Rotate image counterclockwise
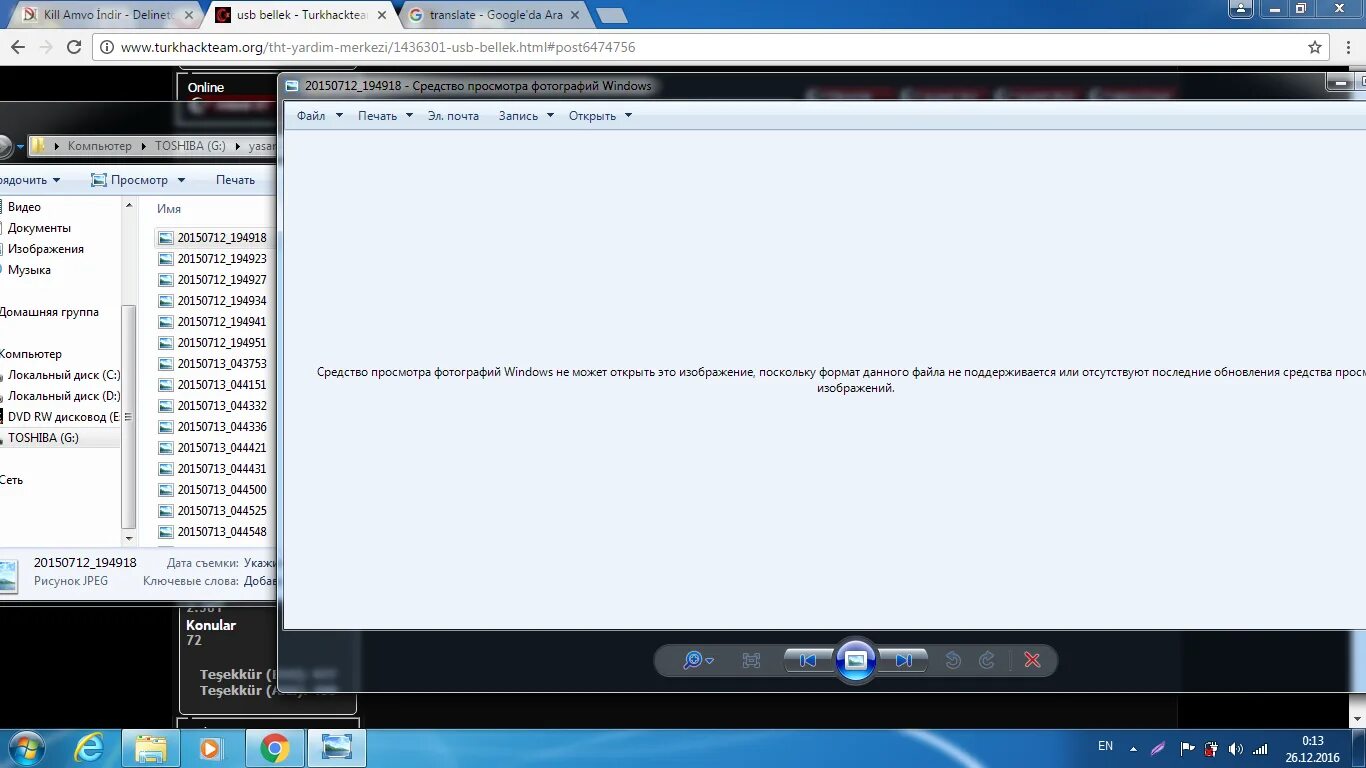The width and height of the screenshot is (1366, 768). tap(953, 660)
